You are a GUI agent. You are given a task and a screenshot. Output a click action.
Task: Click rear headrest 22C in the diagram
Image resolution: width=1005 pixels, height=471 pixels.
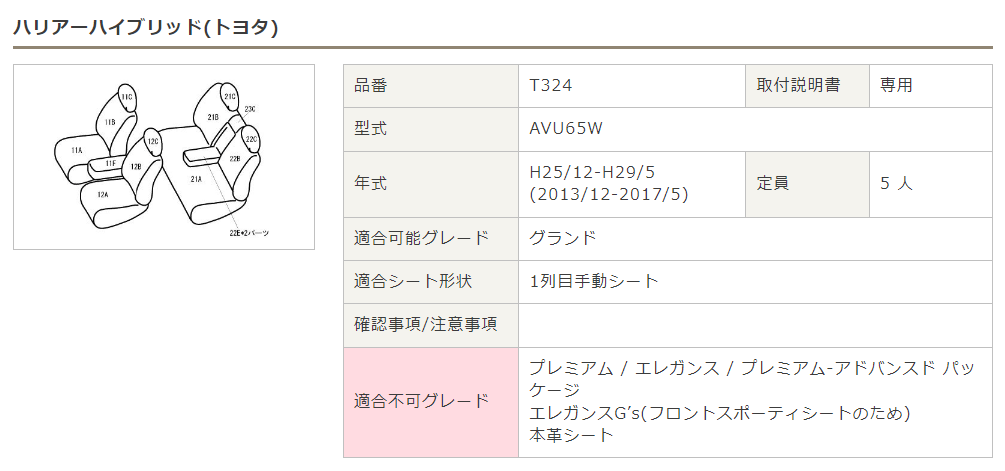[x=252, y=139]
